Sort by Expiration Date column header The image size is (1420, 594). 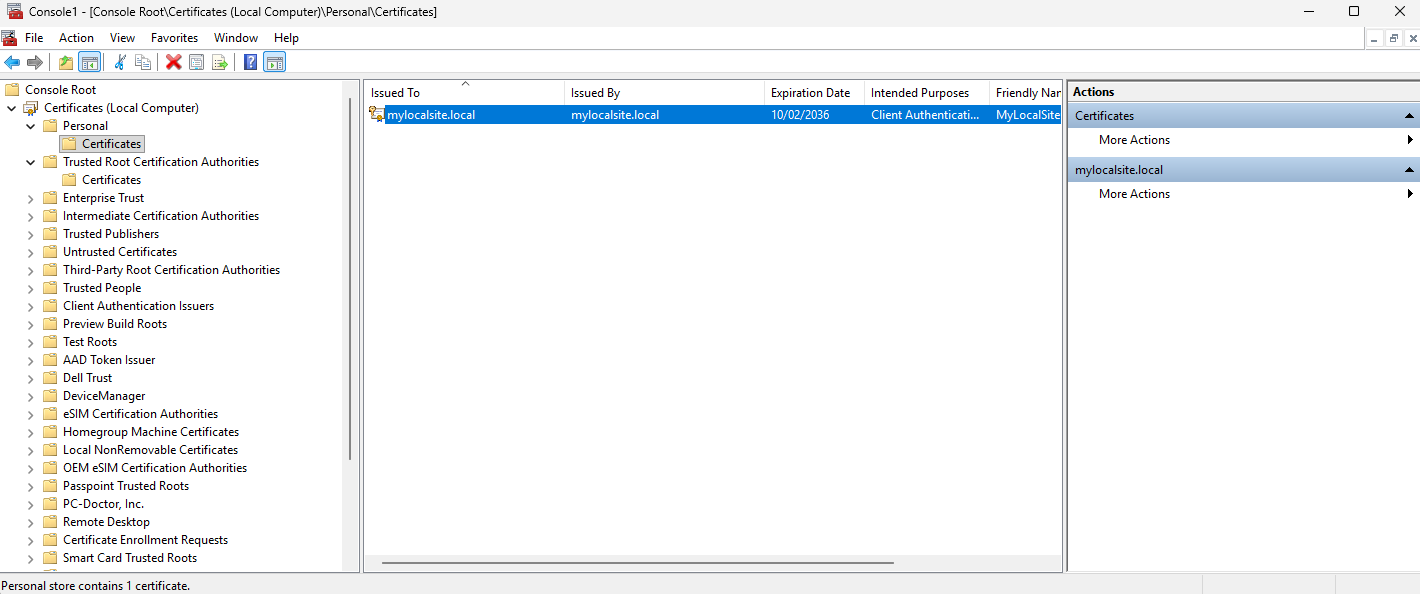pos(810,93)
